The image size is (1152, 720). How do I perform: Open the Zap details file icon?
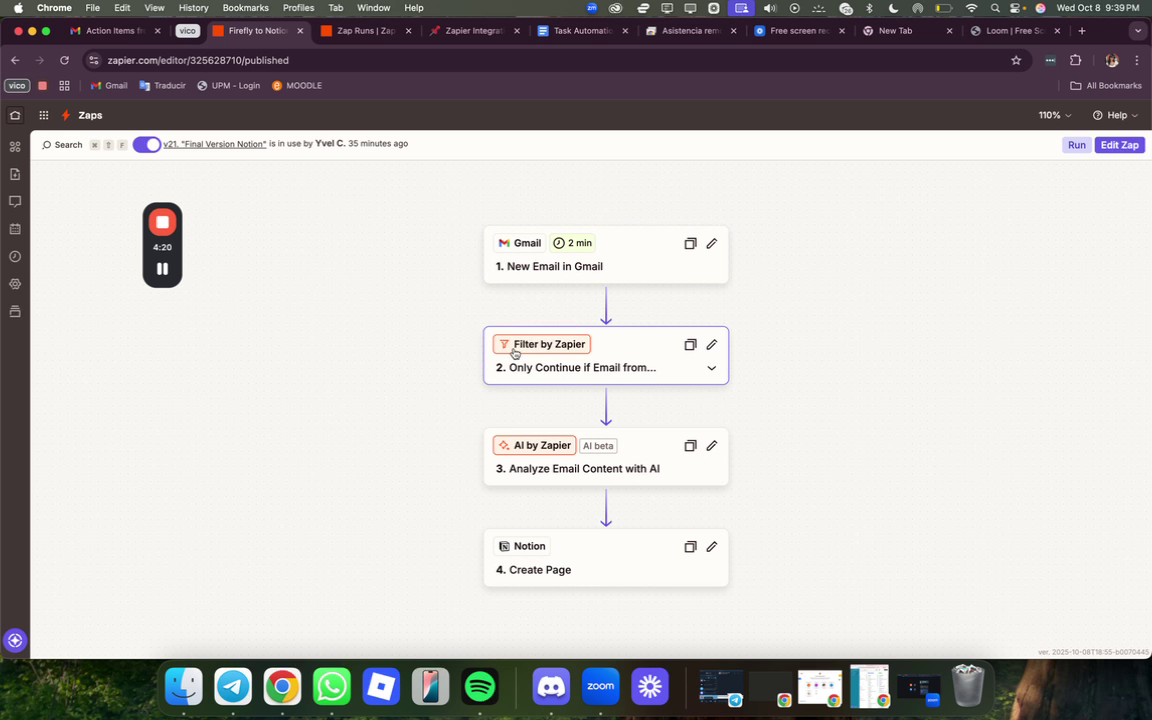pyautogui.click(x=15, y=174)
